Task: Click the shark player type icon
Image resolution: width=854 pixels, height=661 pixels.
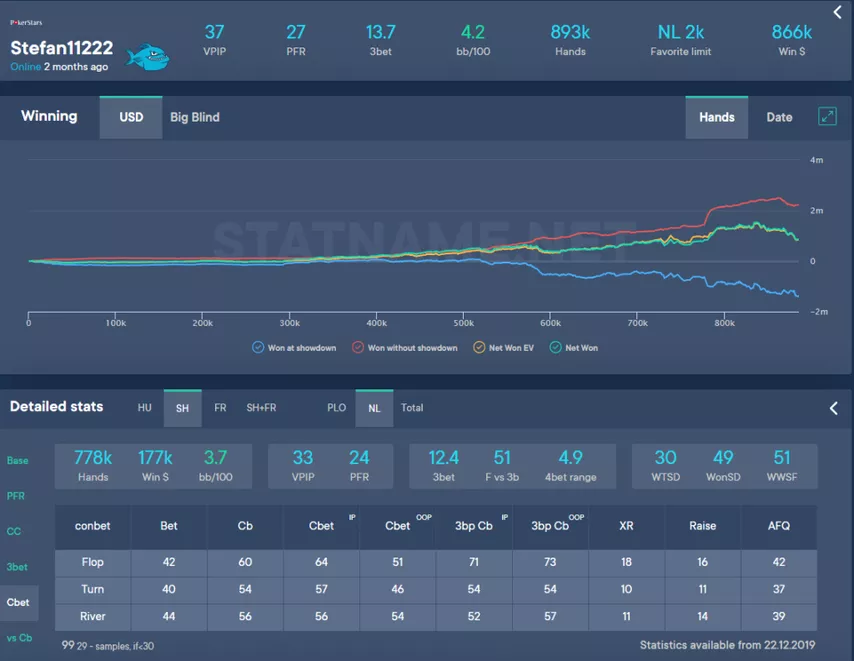Action: (x=147, y=56)
